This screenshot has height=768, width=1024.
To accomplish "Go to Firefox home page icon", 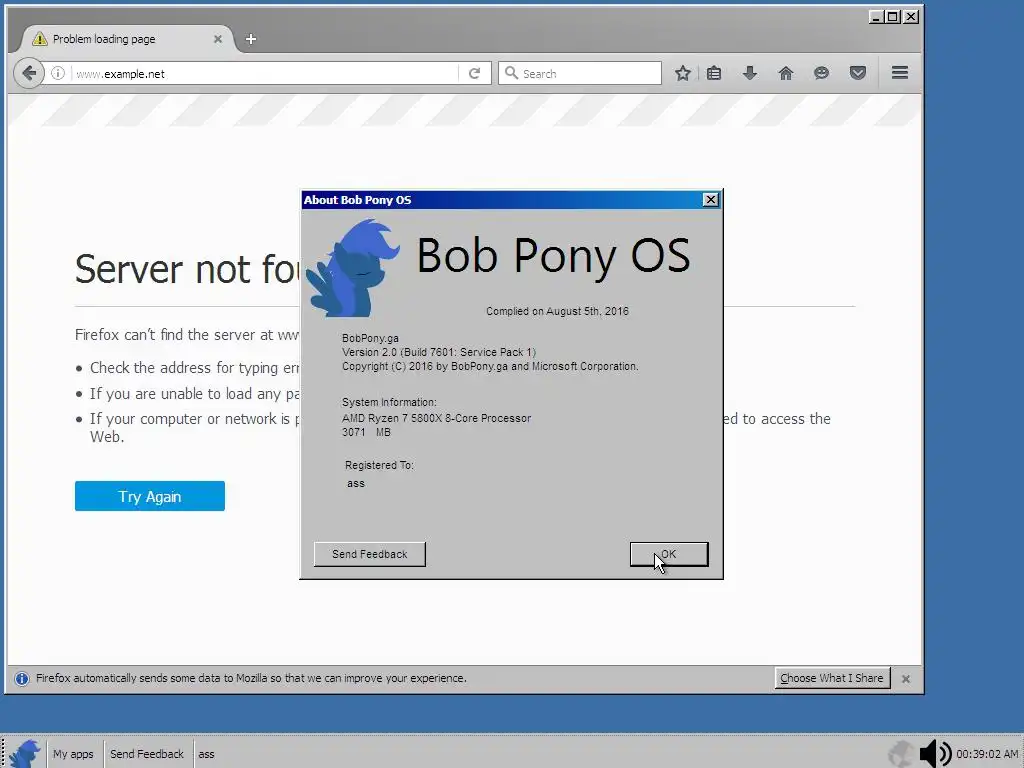I will tap(786, 73).
